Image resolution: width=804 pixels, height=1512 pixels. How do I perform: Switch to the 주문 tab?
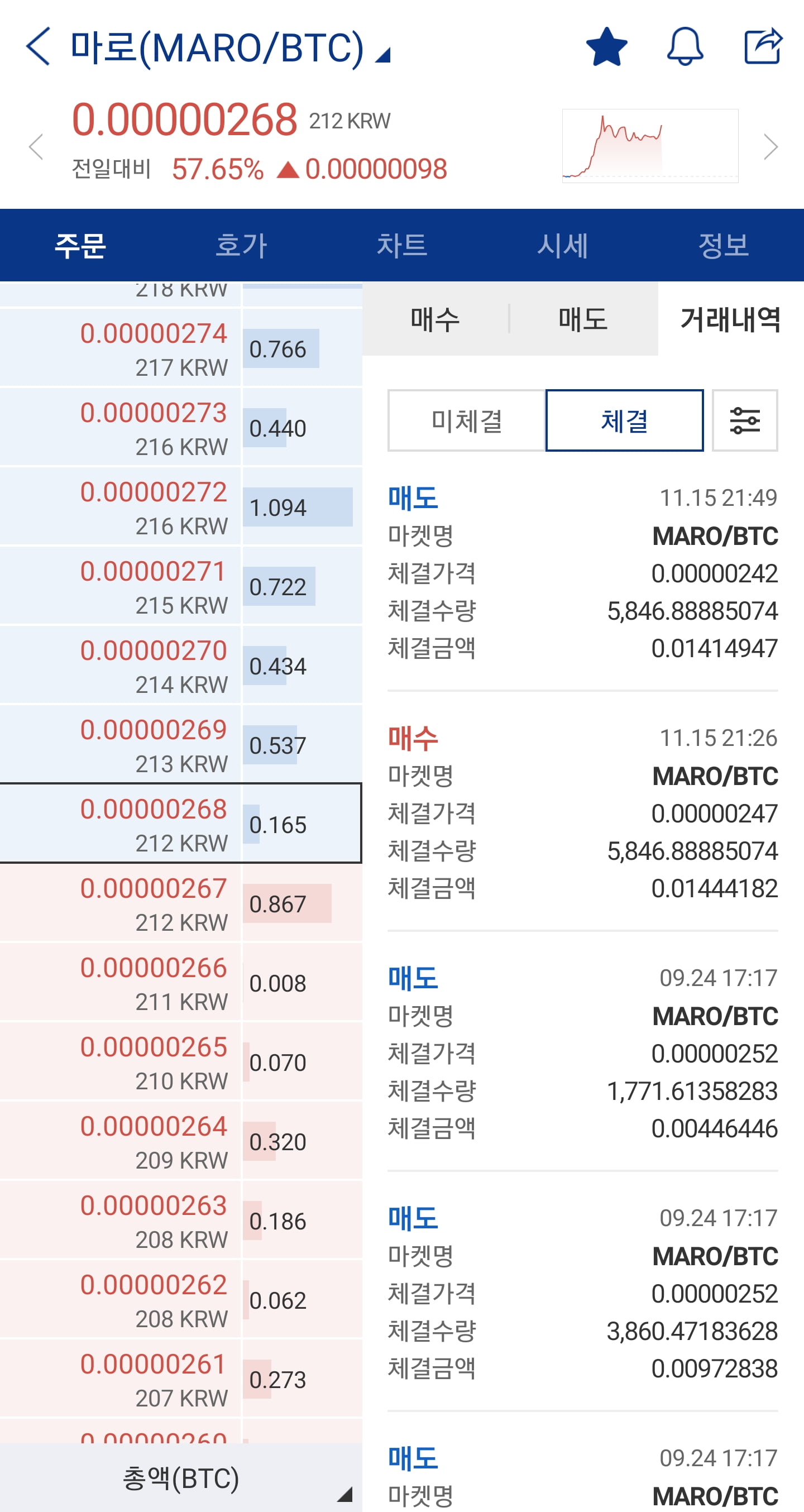click(80, 245)
